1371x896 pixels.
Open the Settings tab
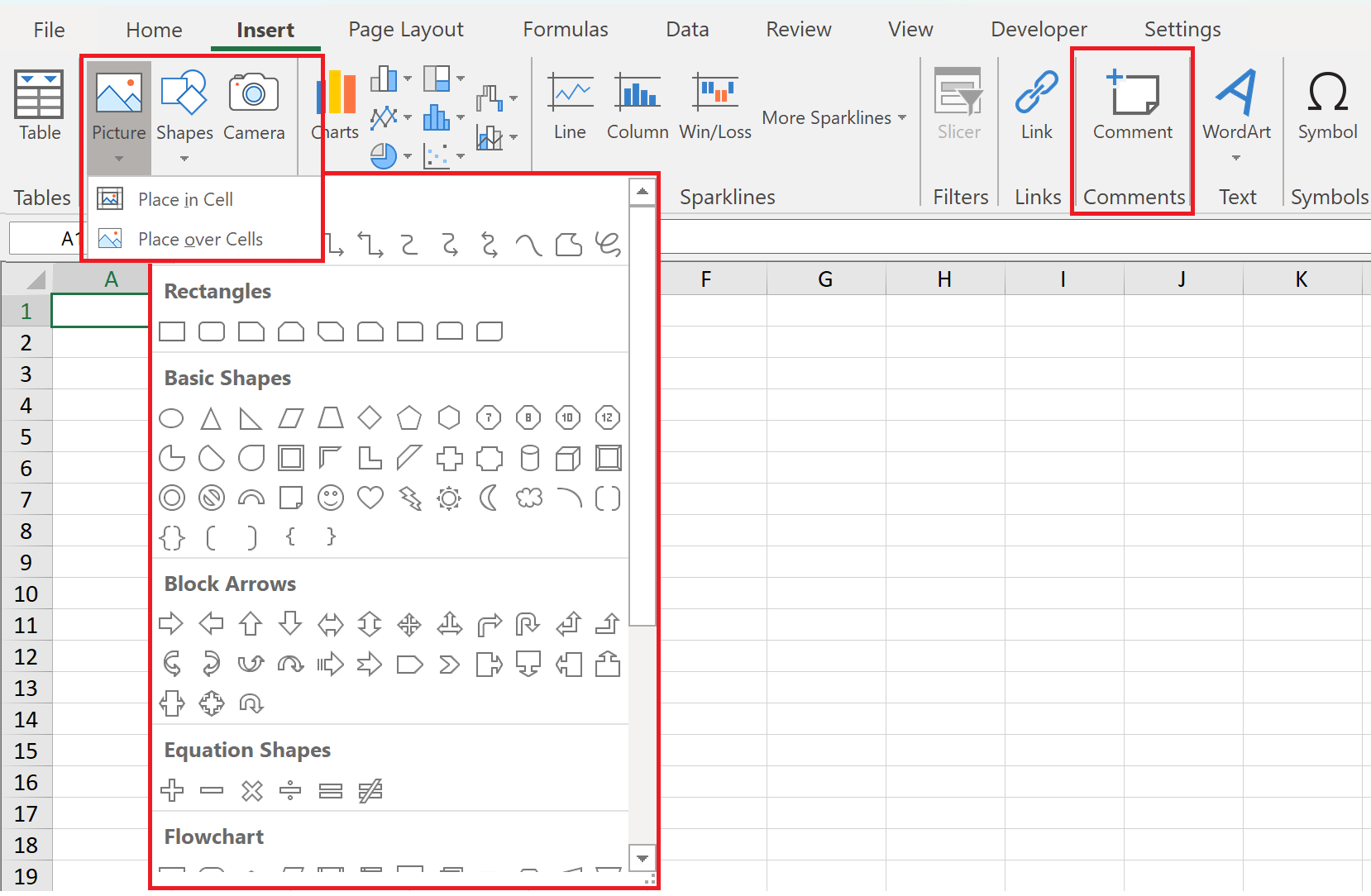[1182, 30]
